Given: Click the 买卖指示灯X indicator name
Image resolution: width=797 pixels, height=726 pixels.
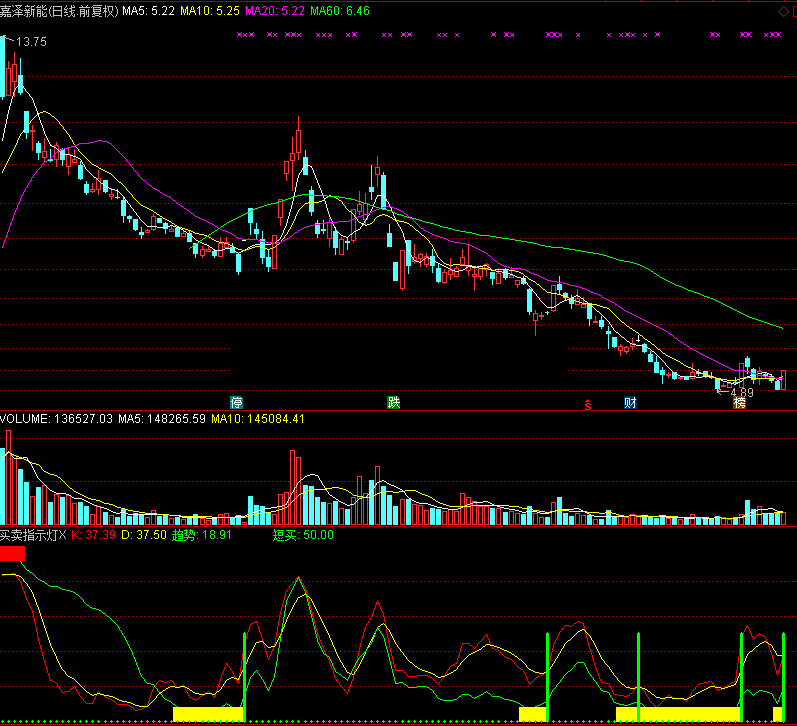Looking at the screenshot, I should point(34,535).
